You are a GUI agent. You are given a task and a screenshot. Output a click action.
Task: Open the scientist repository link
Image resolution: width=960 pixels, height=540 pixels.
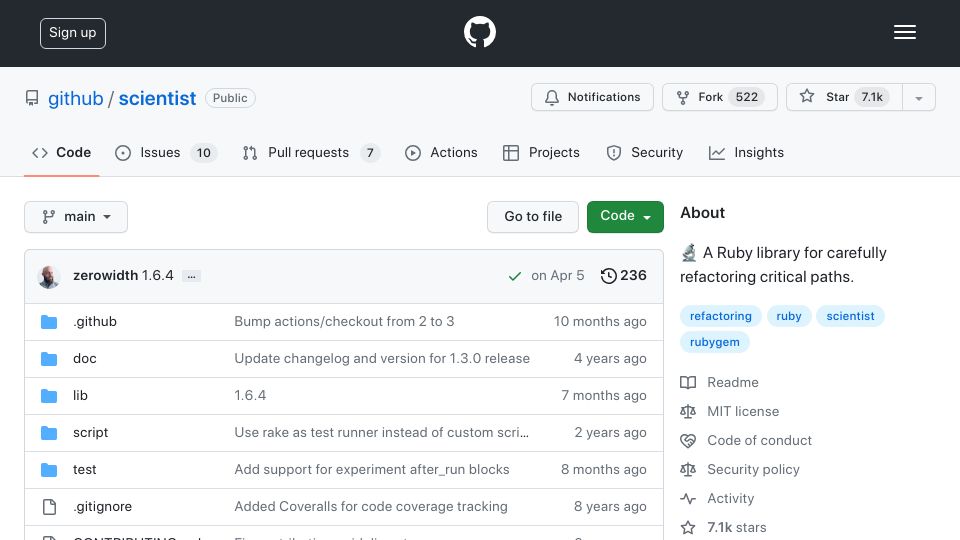157,98
